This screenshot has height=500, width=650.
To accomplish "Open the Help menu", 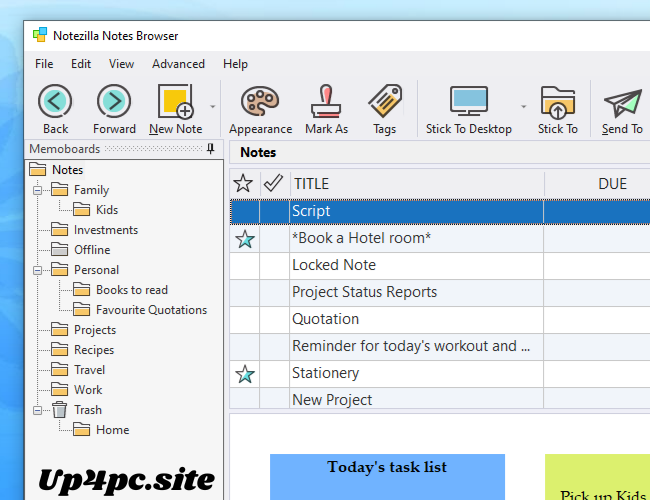I will click(235, 64).
